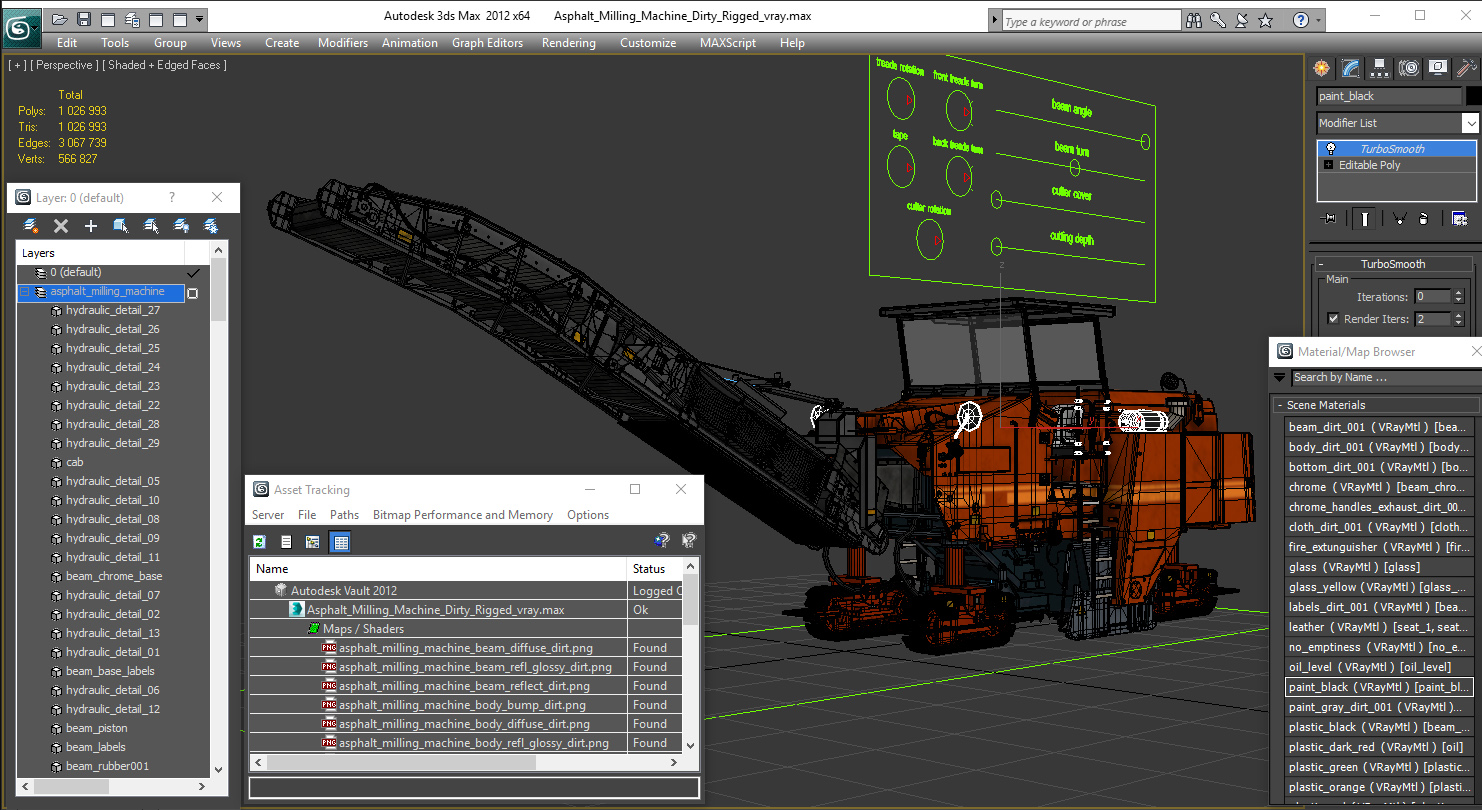
Task: Open quick access toolbar customize dropdown arrow
Action: 200,19
